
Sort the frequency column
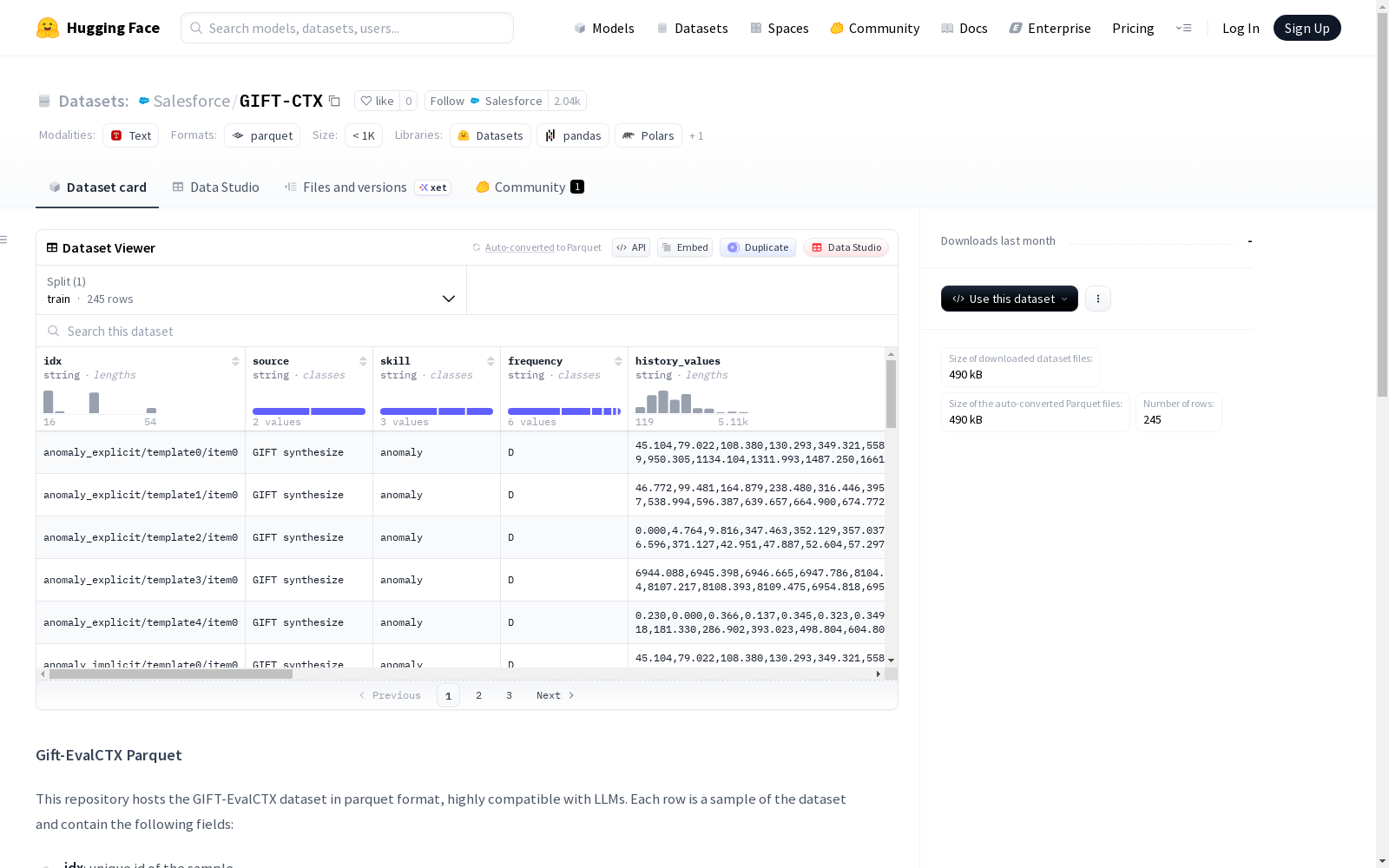click(x=618, y=361)
